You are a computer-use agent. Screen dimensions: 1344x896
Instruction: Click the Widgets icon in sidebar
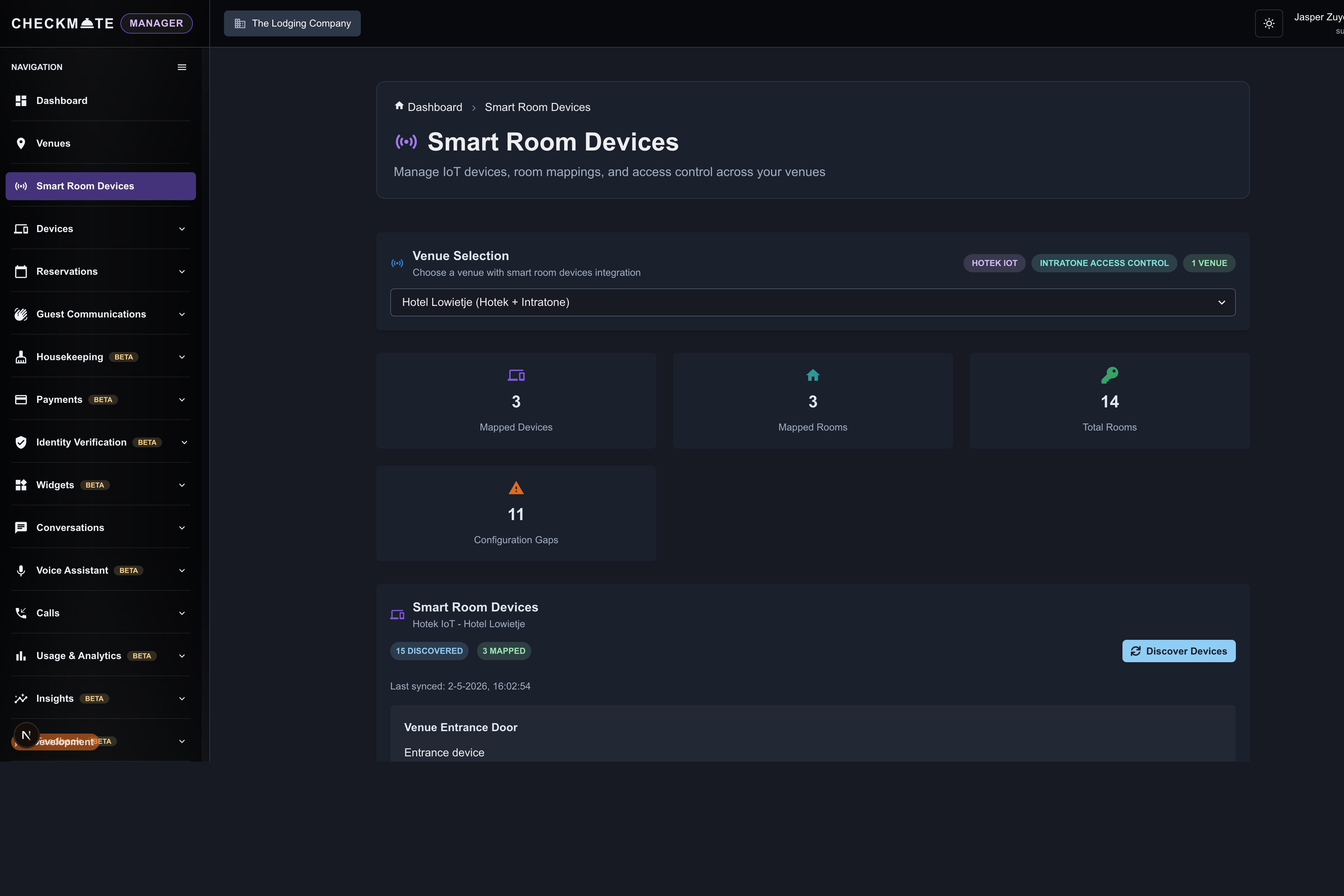(x=21, y=485)
